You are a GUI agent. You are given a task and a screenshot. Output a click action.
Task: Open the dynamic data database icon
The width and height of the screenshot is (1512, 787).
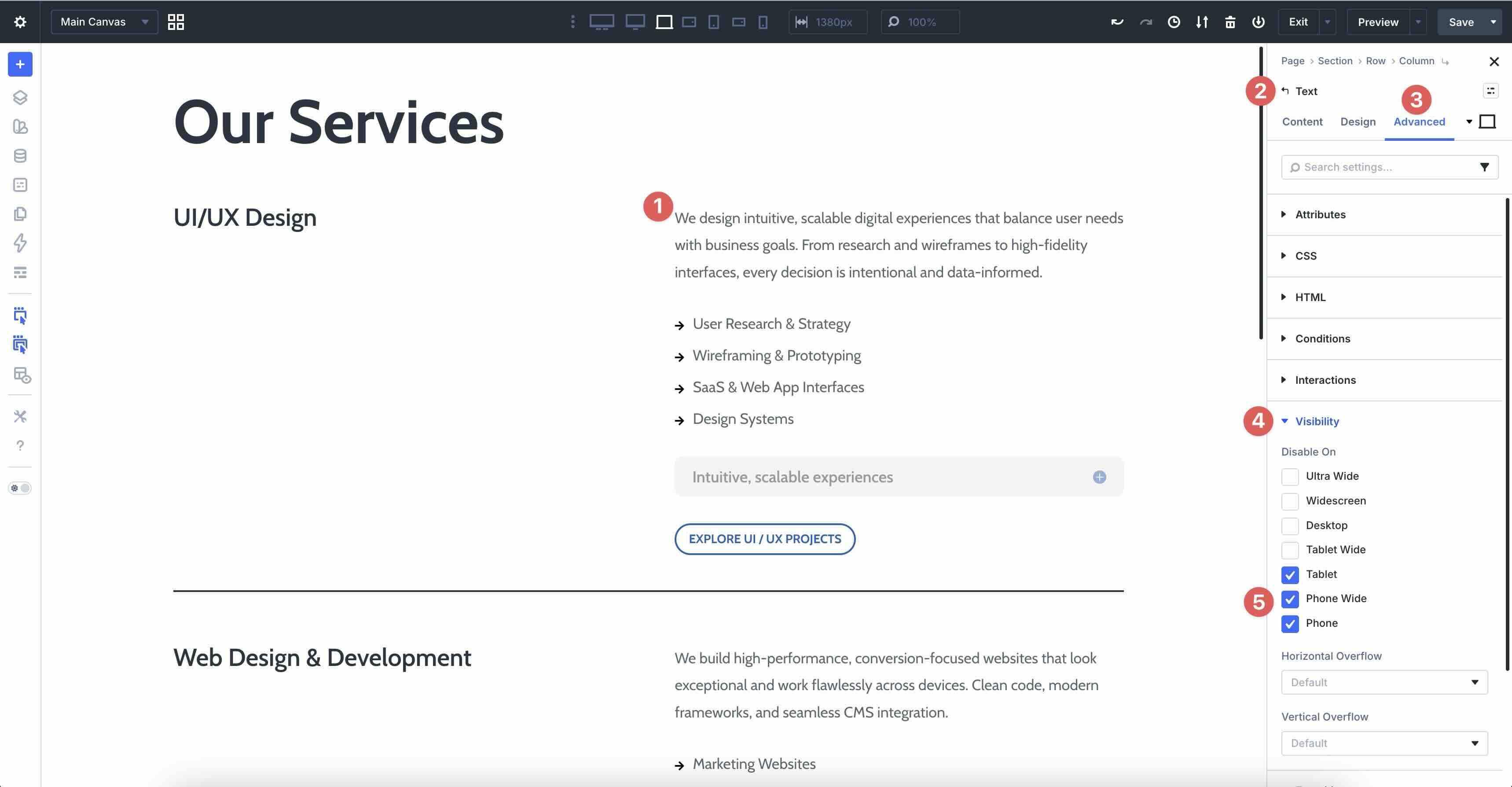(x=19, y=156)
